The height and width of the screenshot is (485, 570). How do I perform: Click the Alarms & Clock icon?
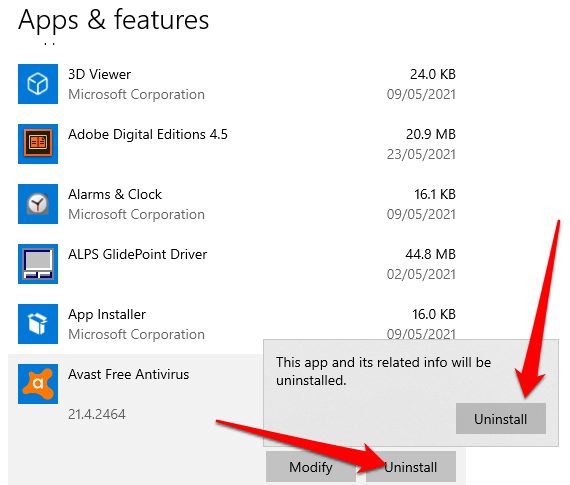coord(38,204)
